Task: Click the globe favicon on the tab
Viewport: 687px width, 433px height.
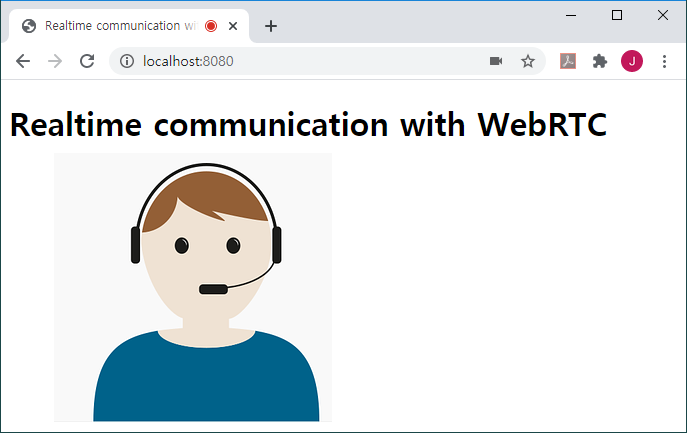Action: [29, 26]
